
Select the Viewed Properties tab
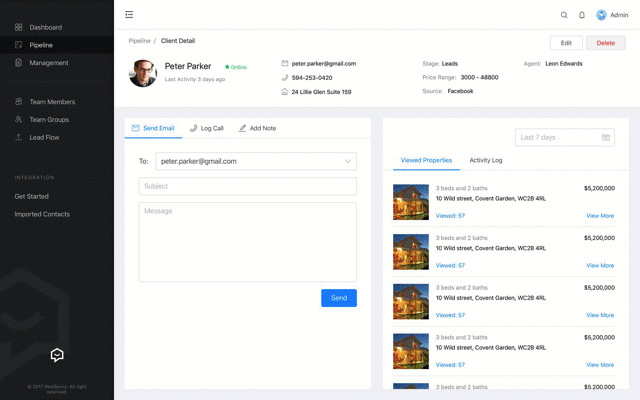(426, 160)
